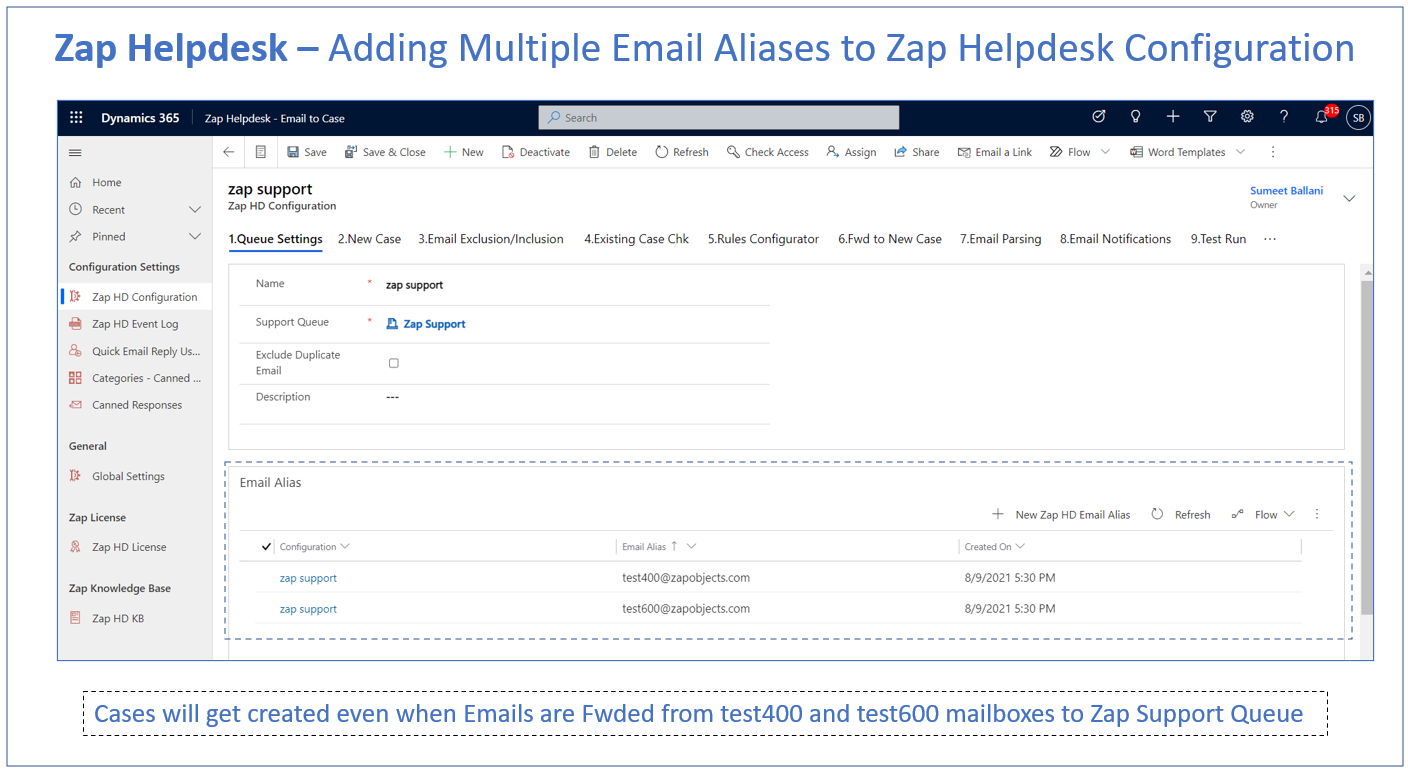Expand the Pinned section chevron

coord(195,236)
